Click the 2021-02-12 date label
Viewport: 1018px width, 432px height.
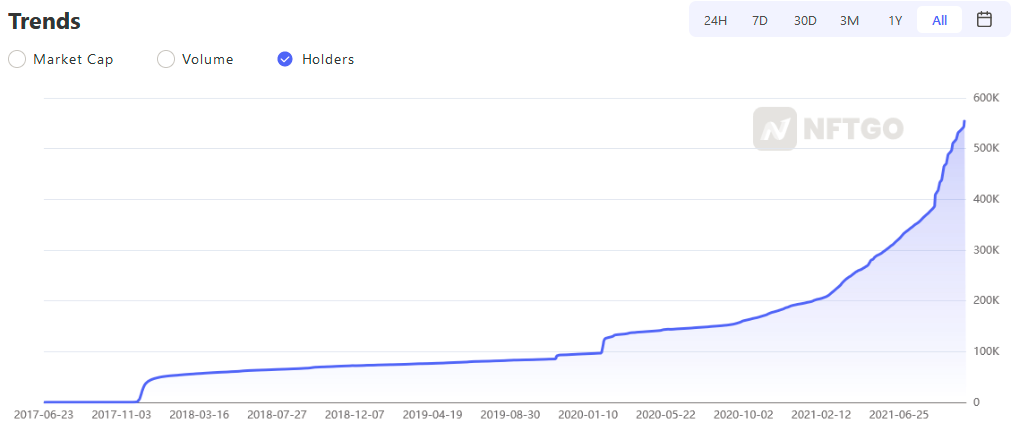click(821, 414)
